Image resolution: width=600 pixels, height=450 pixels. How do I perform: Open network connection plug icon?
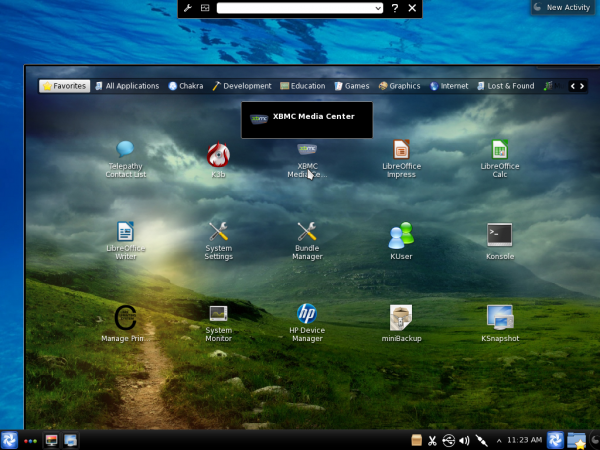pyautogui.click(x=481, y=441)
